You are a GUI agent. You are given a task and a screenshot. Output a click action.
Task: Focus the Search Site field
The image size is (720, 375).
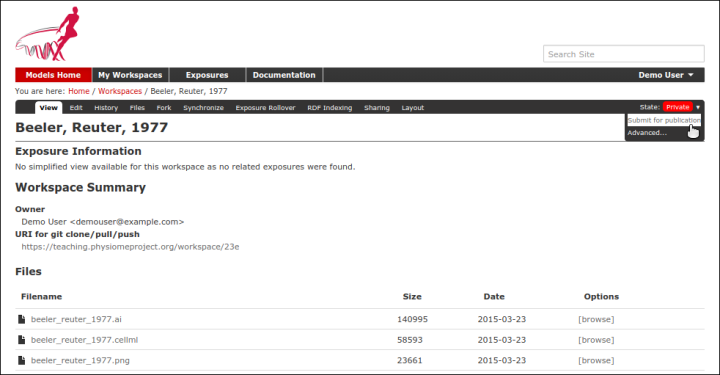coord(624,54)
